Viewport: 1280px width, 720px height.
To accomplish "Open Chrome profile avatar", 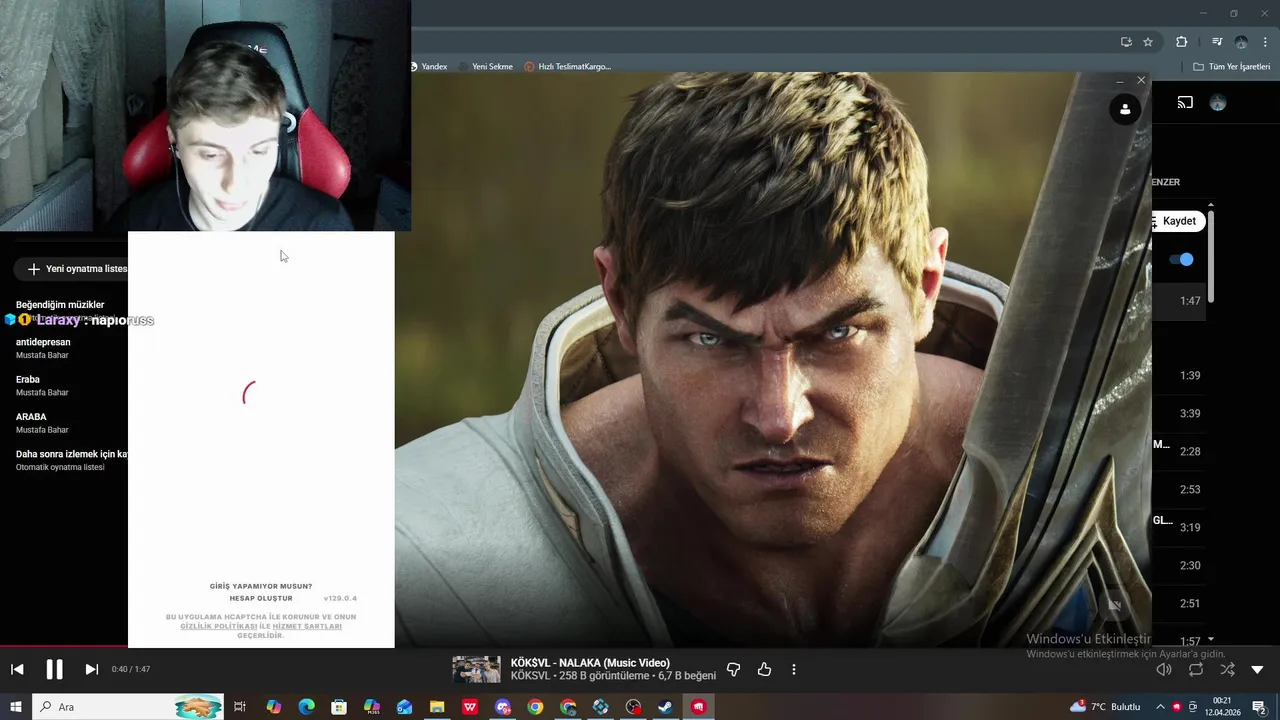I will pos(1241,42).
